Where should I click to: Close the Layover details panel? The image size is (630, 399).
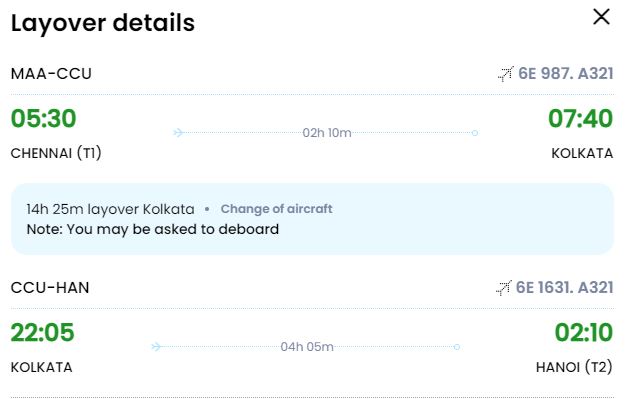[601, 17]
